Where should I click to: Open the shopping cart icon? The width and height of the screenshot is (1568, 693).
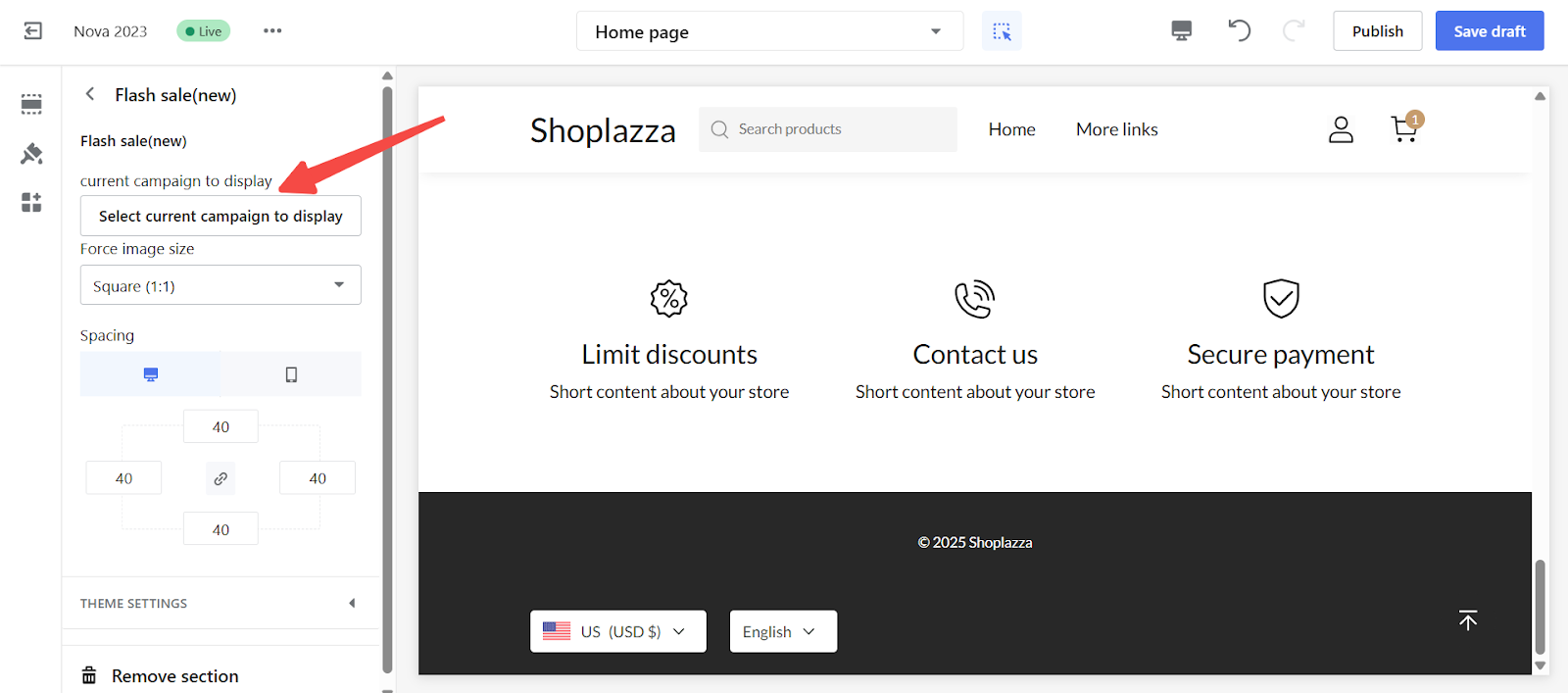[1405, 127]
